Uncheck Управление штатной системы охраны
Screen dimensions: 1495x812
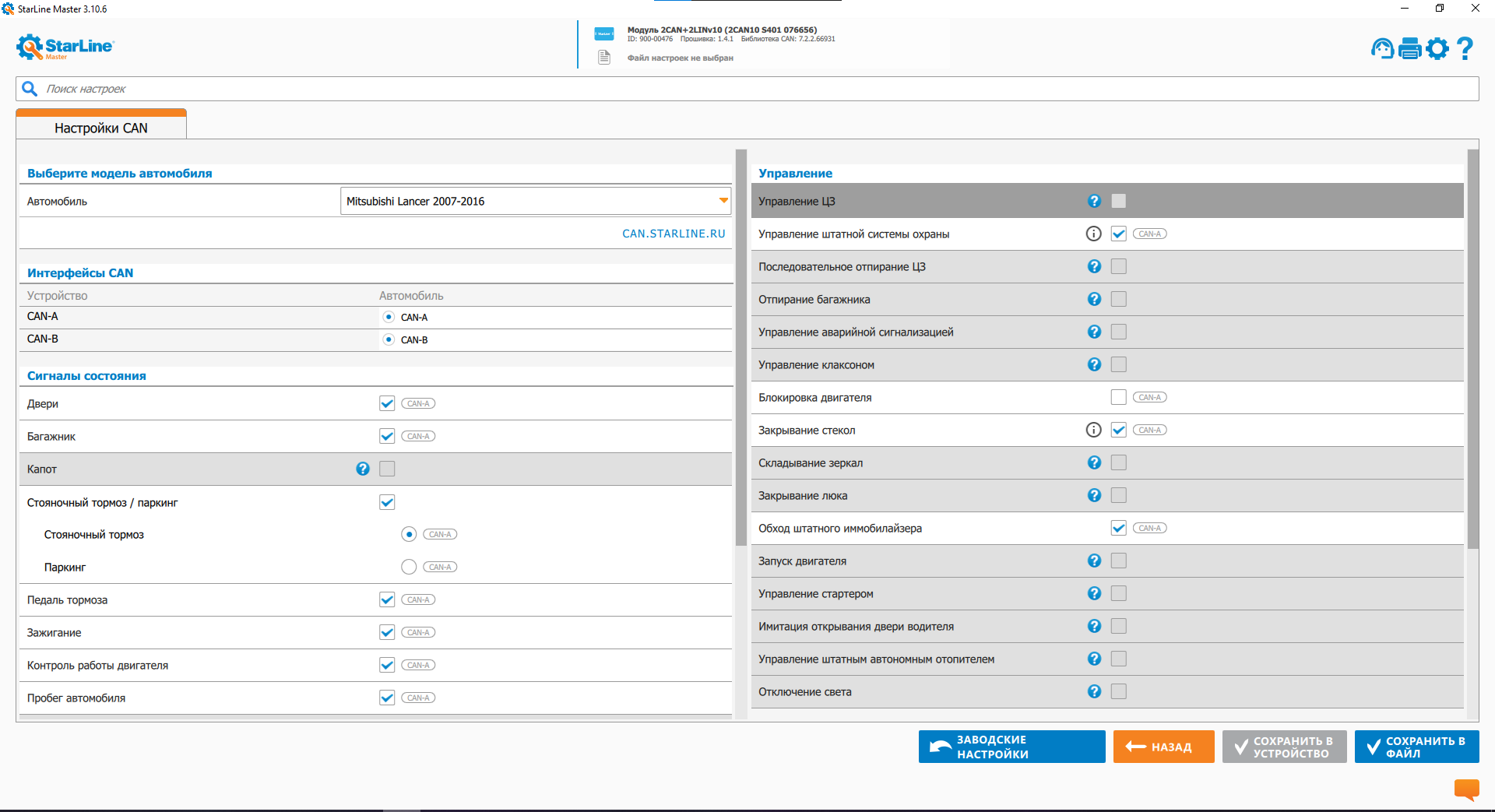coord(1119,234)
